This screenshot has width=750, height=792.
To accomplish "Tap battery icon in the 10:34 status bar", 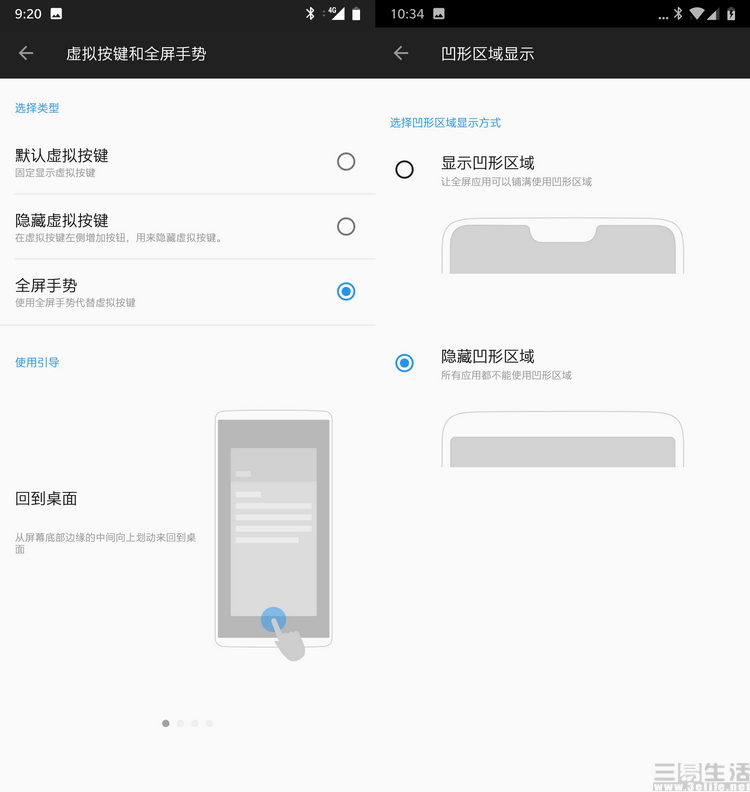I will (732, 14).
